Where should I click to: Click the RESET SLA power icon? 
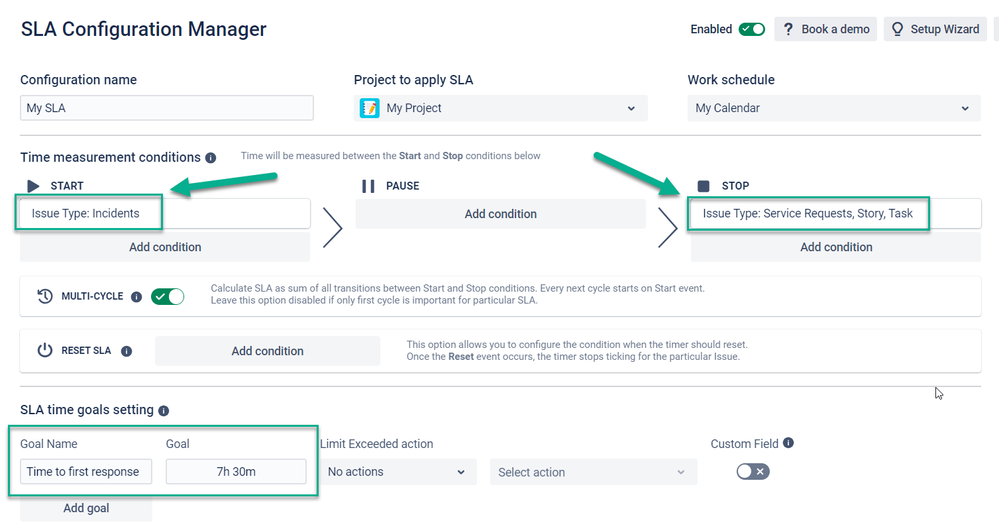coord(45,350)
